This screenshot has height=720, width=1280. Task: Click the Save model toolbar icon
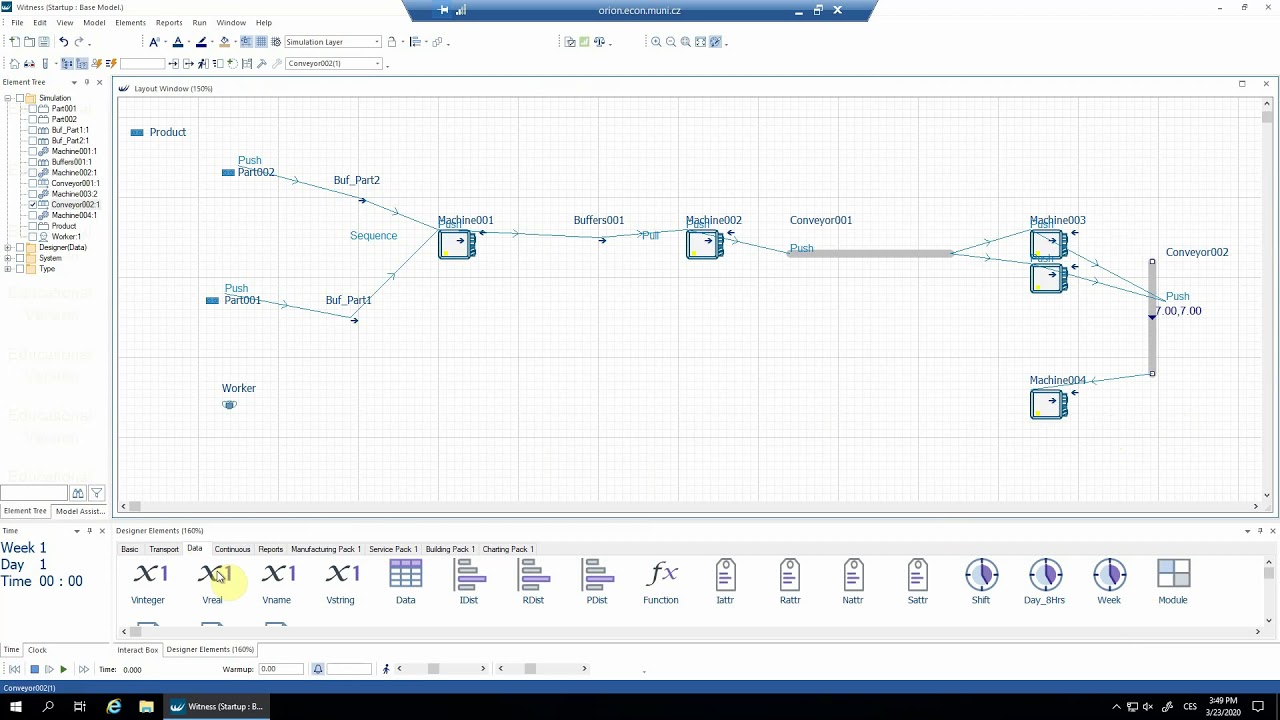[43, 42]
